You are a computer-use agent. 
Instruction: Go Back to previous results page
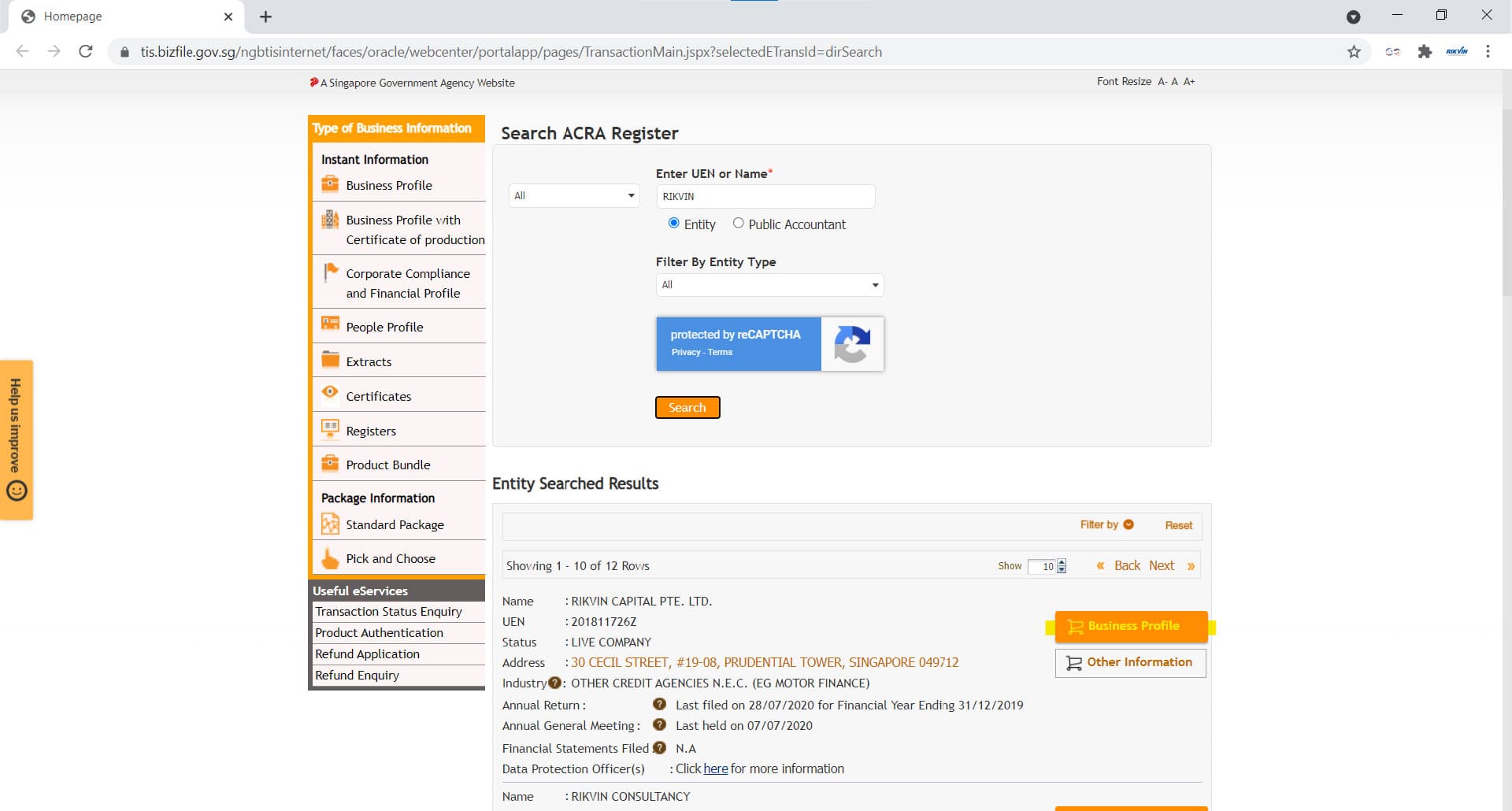[x=1127, y=565]
